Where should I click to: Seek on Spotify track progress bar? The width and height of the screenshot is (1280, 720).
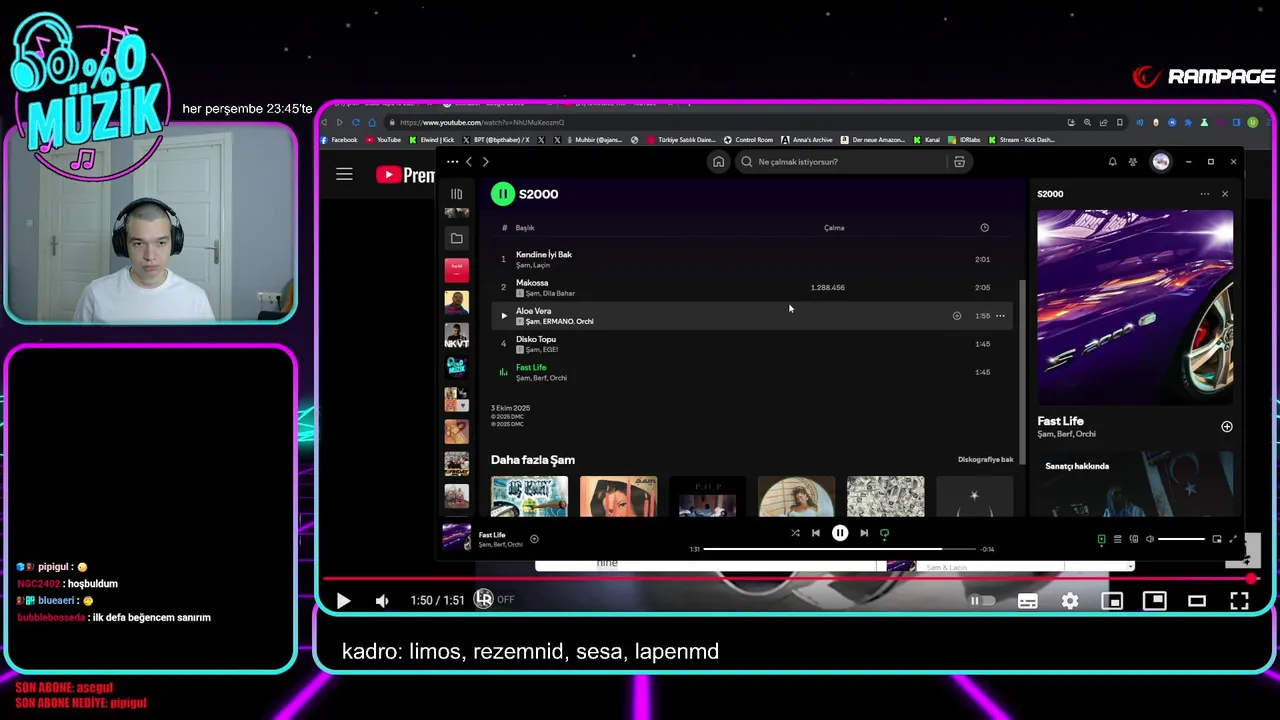click(840, 549)
